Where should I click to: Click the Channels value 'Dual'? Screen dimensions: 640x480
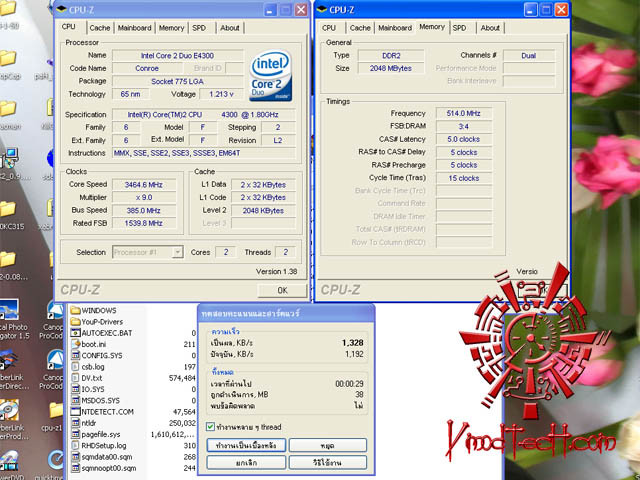click(529, 56)
